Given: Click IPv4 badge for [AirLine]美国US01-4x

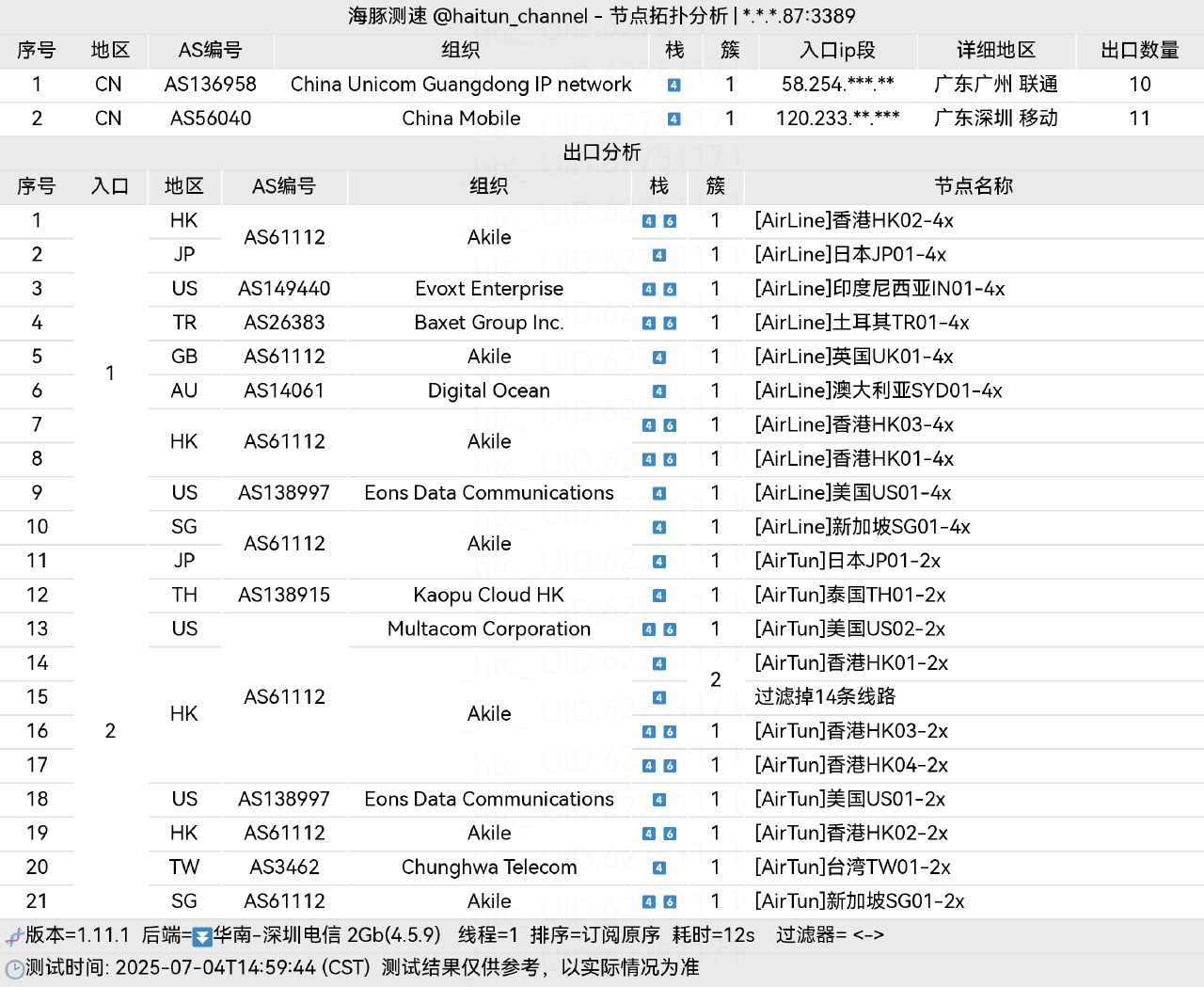Looking at the screenshot, I should point(659,493).
